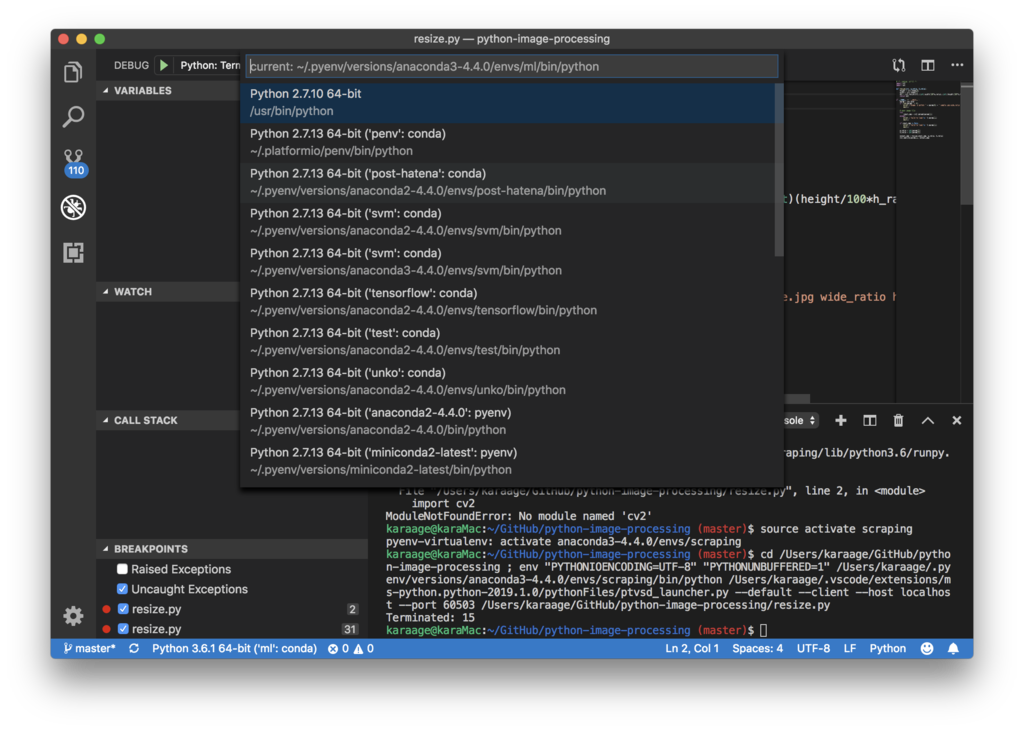Kill terminal with trash icon
1024x731 pixels.
(x=899, y=421)
